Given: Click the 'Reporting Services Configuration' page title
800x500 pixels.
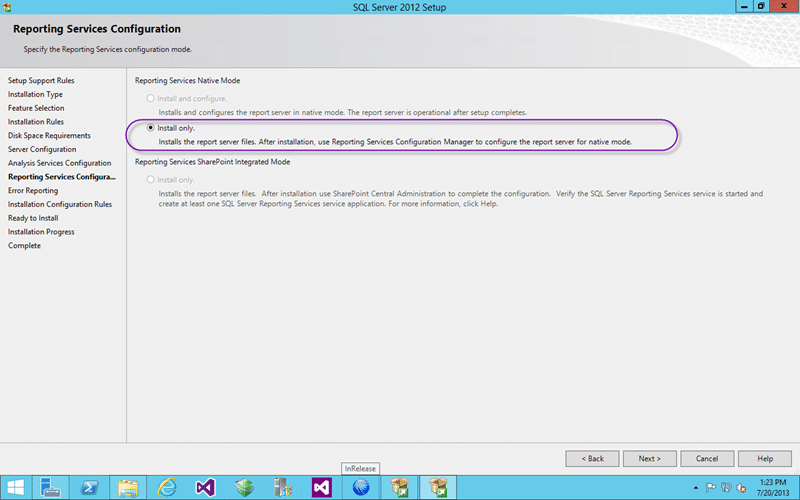Looking at the screenshot, I should pyautogui.click(x=97, y=29).
